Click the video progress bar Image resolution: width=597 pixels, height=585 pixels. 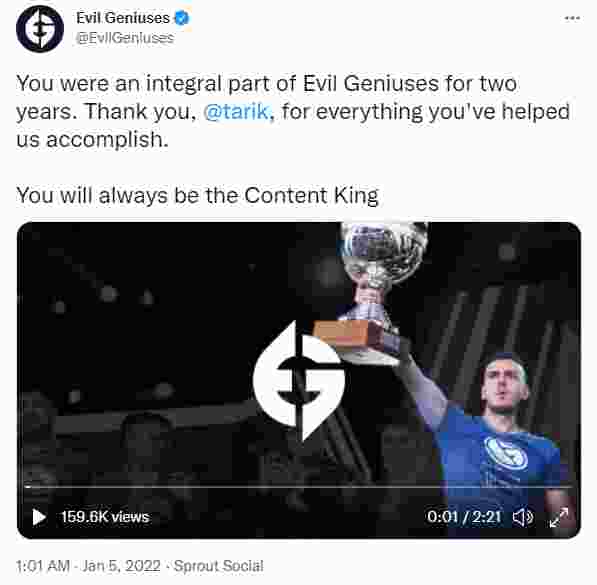299,487
